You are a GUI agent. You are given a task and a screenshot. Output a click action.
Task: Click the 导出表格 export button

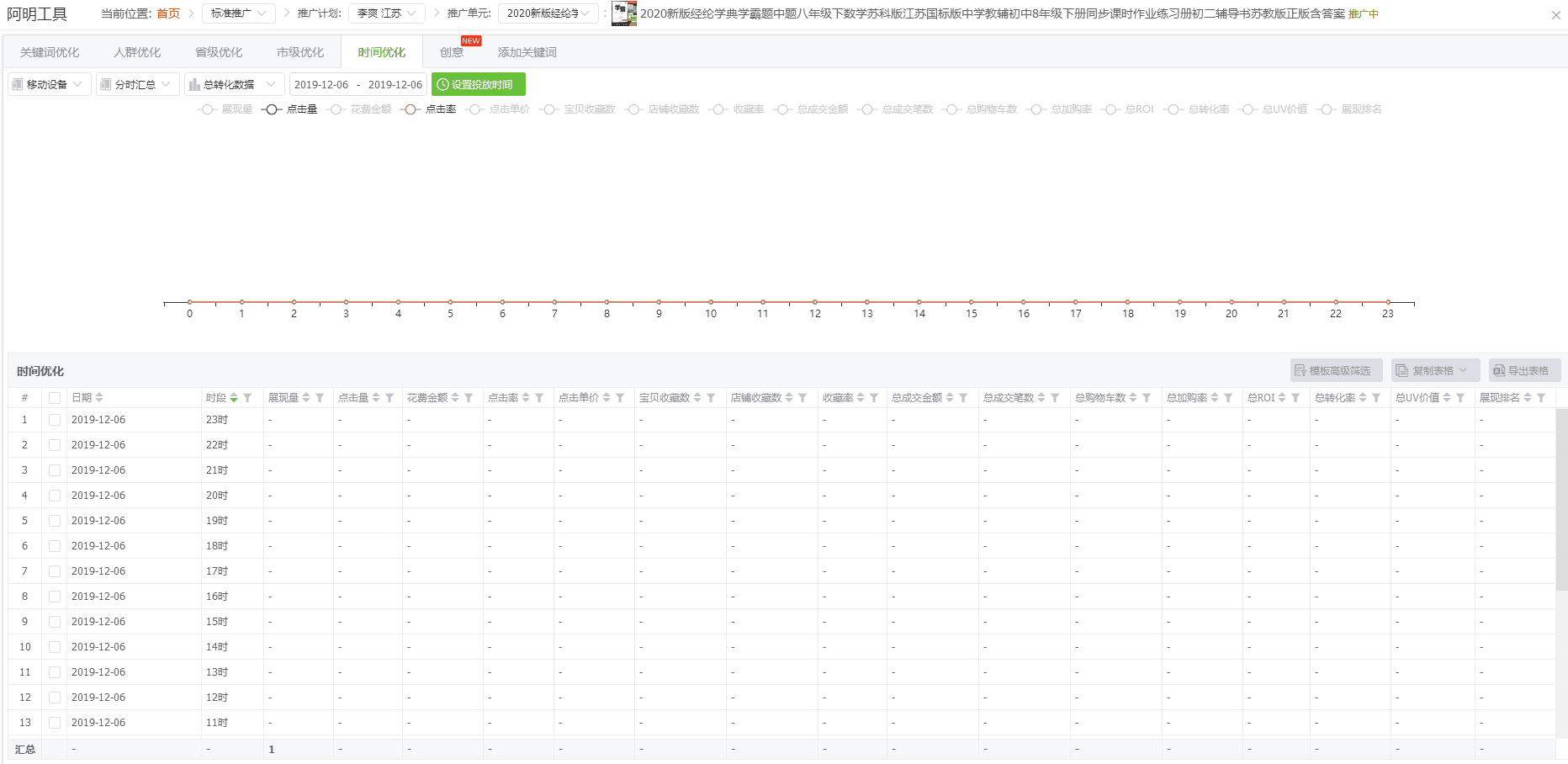click(x=1523, y=370)
